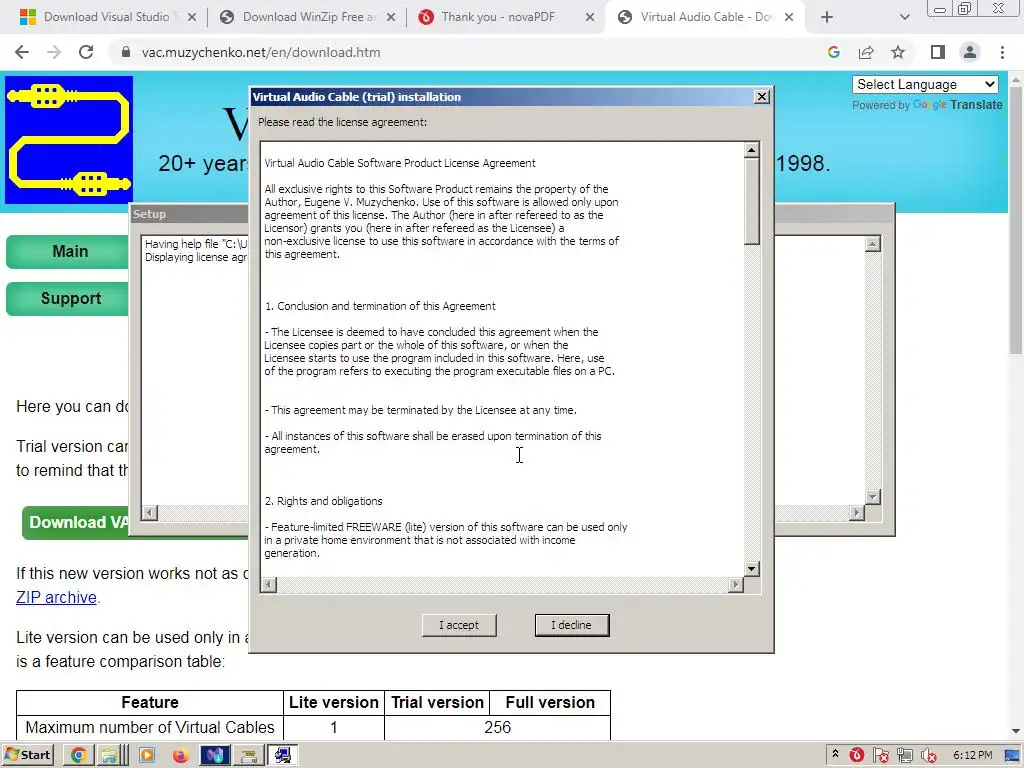
Task: Click the setup installer taskbar icon
Action: [249, 756]
